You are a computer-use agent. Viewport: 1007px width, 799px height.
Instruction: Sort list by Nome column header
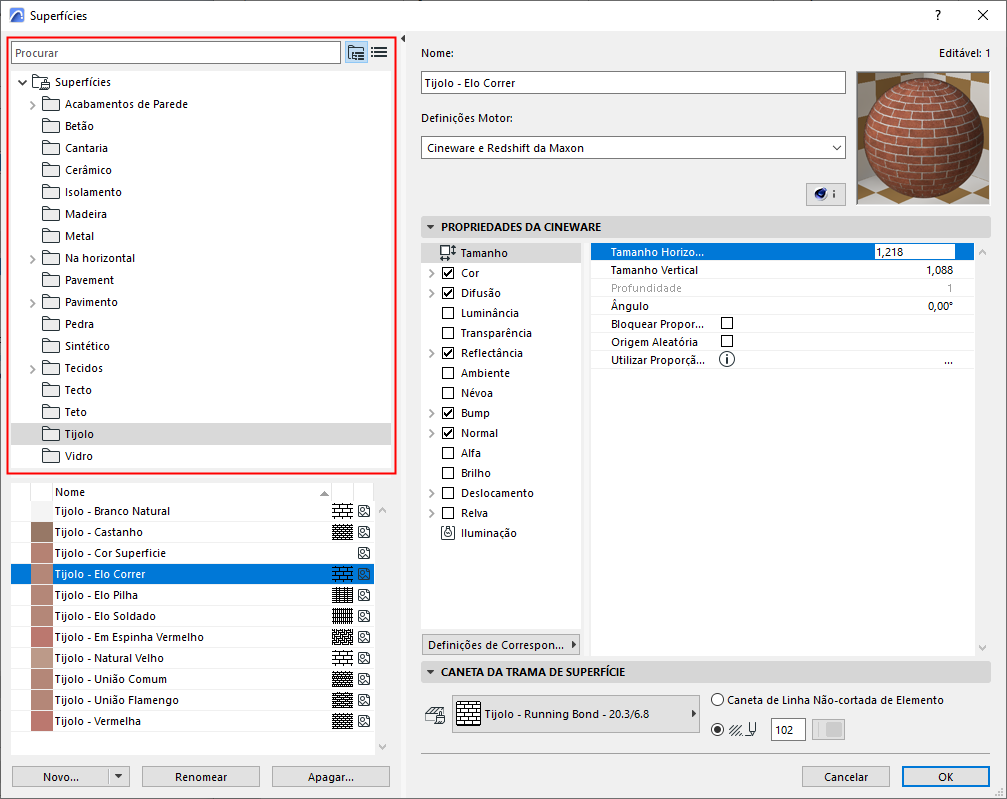[x=191, y=492]
